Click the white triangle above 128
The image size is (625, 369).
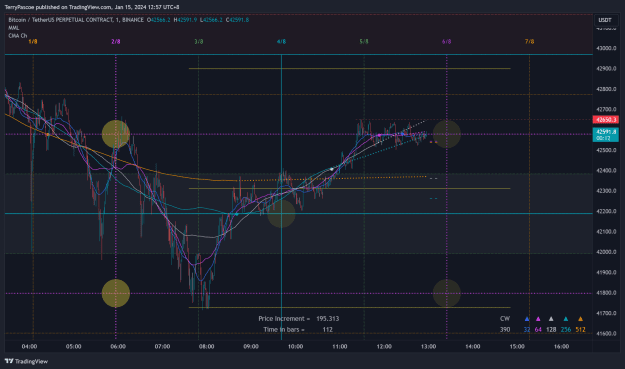pyautogui.click(x=551, y=319)
